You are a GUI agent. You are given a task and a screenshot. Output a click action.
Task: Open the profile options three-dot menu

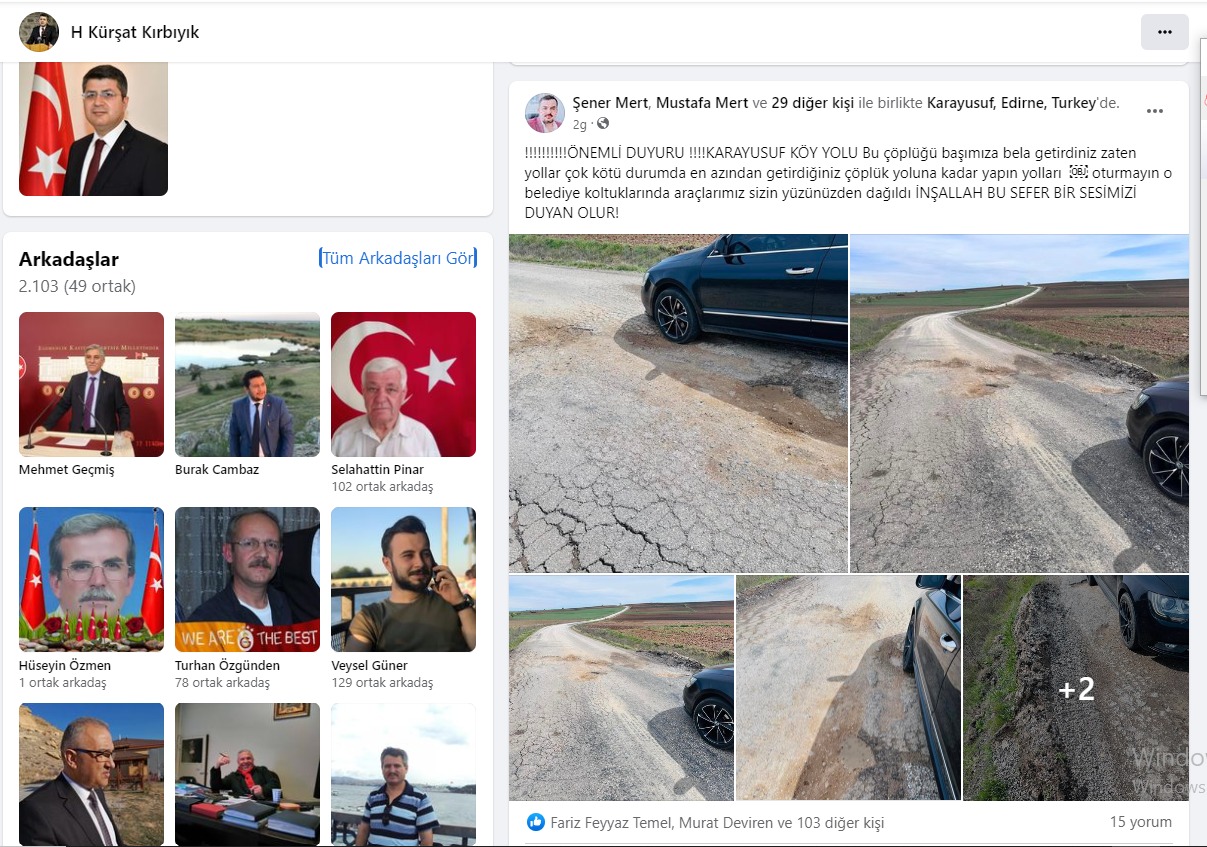pyautogui.click(x=1164, y=32)
